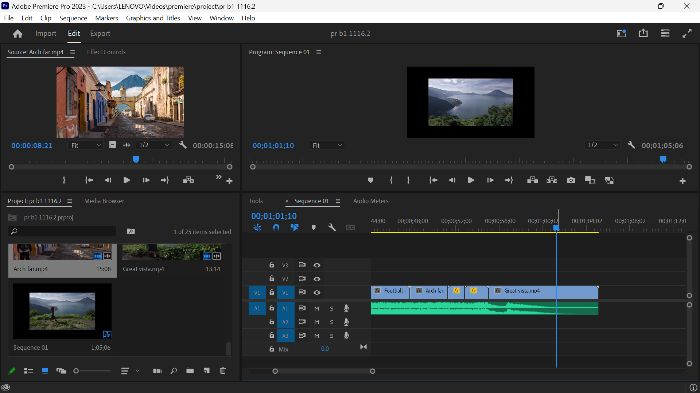The width and height of the screenshot is (700, 393).
Task: Export frame with camera icon
Action: pos(571,180)
